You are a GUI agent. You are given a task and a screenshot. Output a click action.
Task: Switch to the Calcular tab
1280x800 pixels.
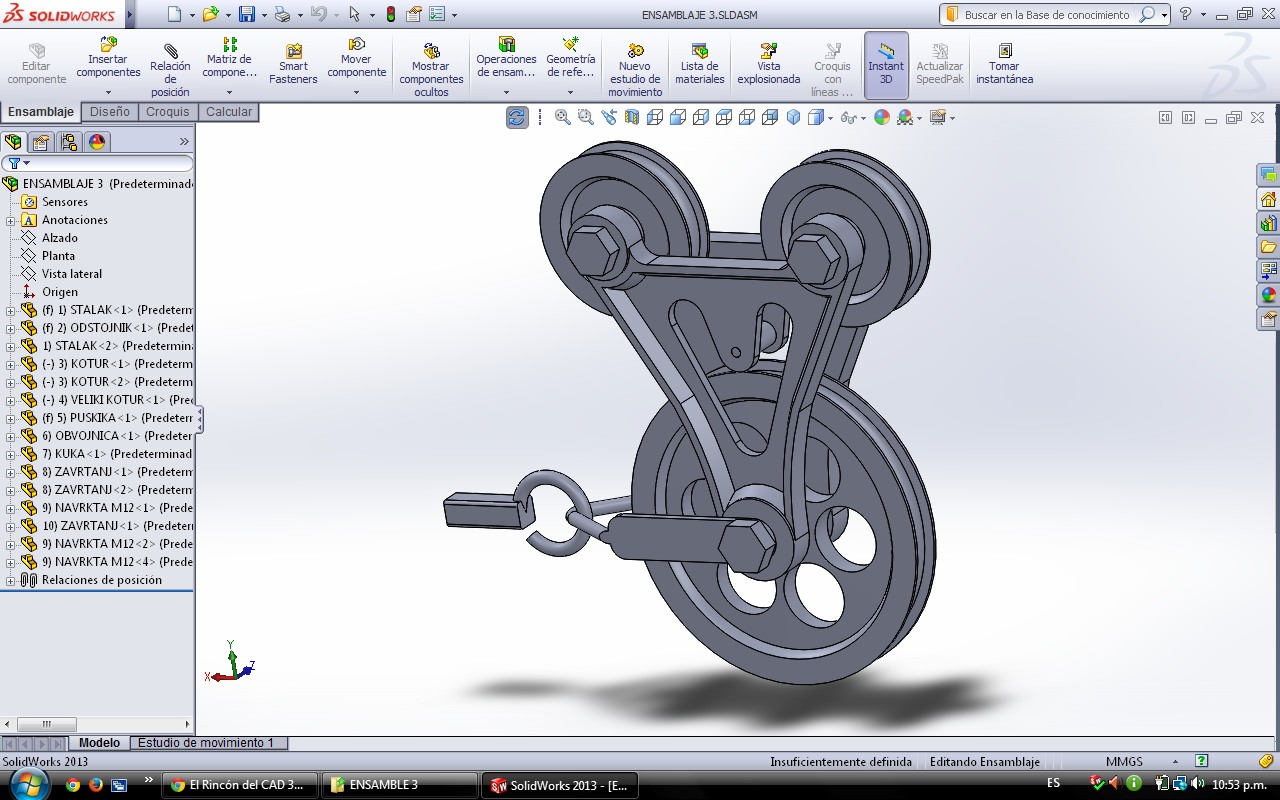tap(229, 112)
